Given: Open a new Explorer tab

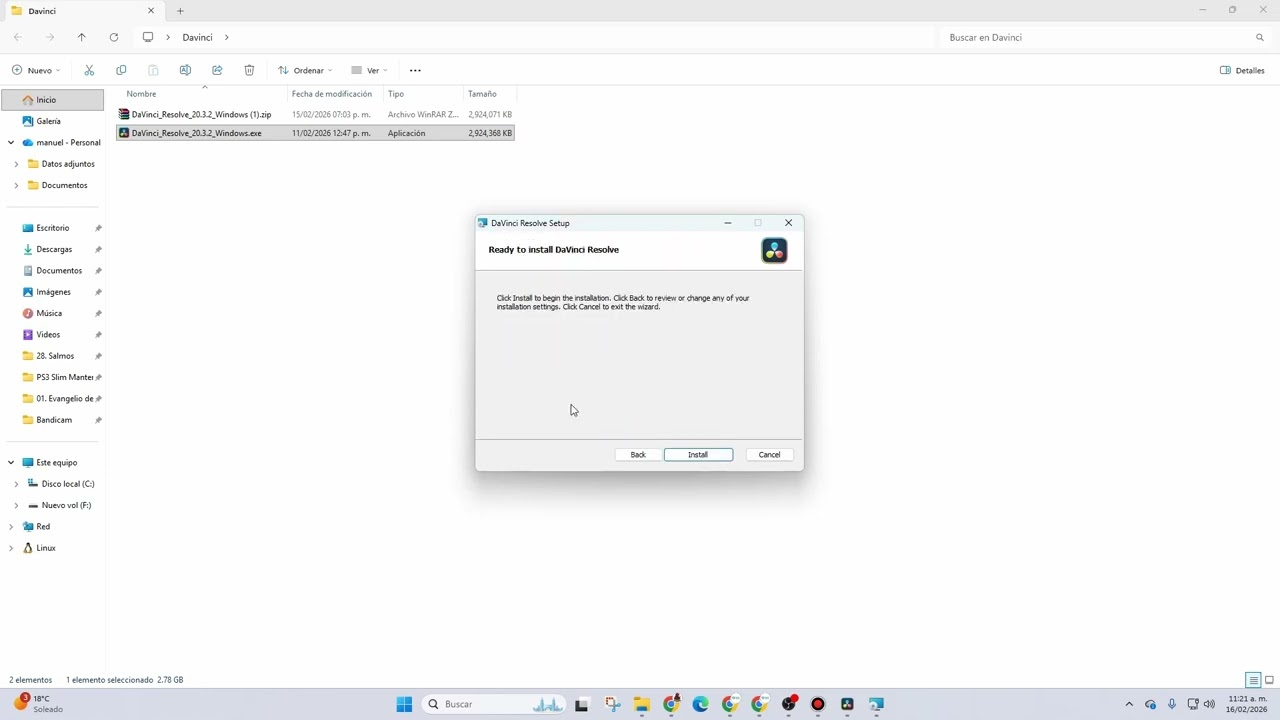Looking at the screenshot, I should click(180, 11).
